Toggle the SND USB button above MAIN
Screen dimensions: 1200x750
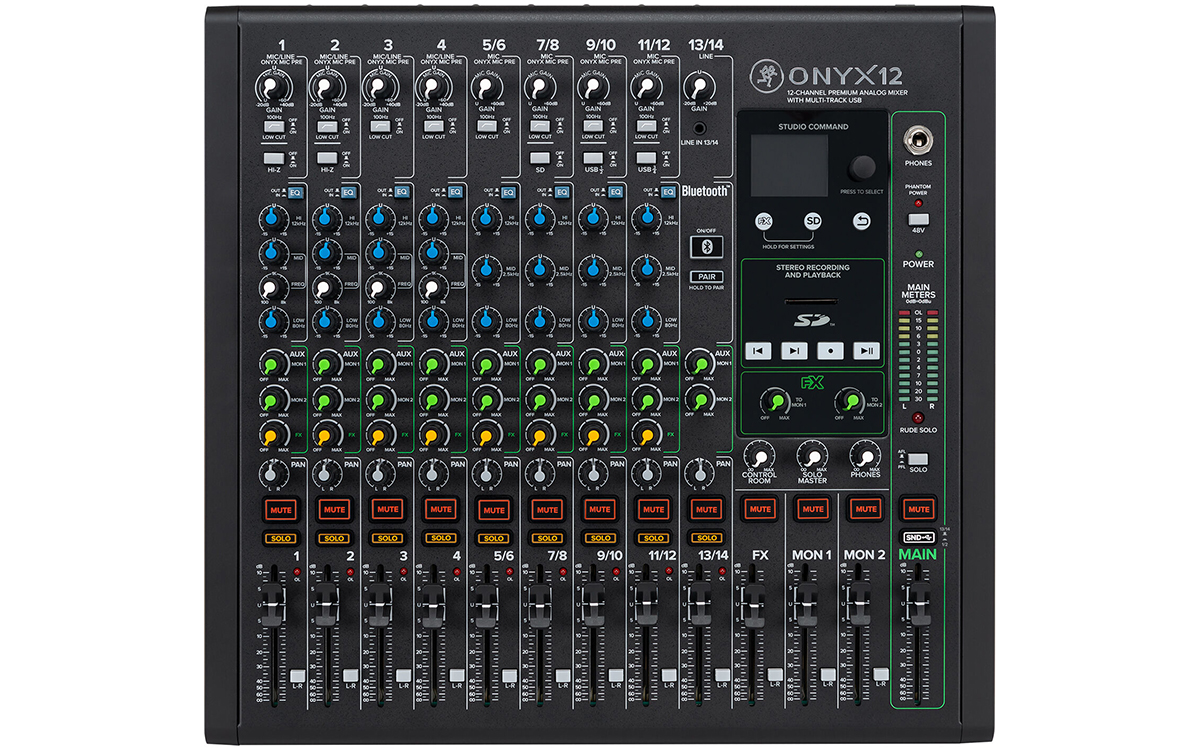[x=918, y=536]
